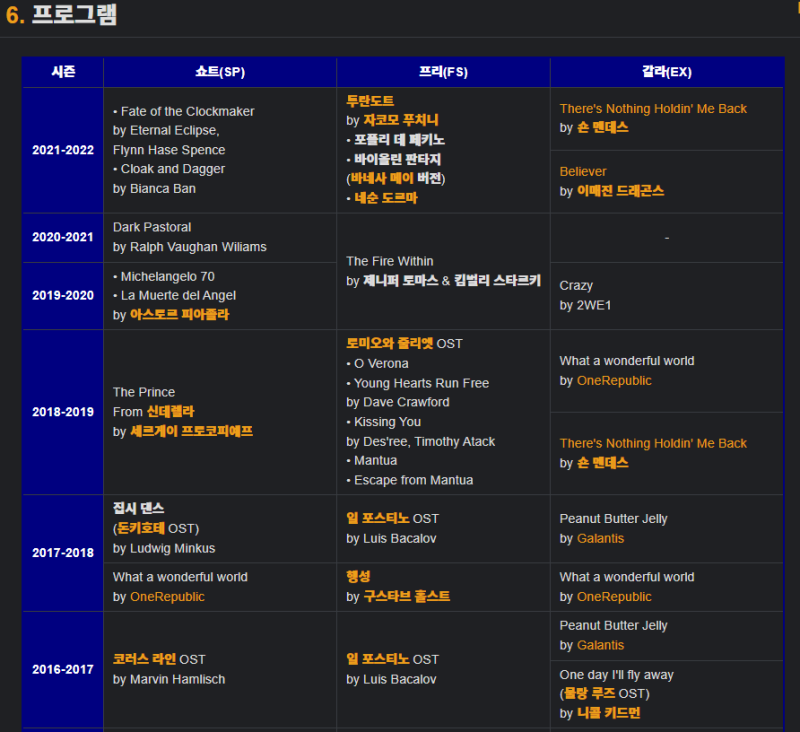Select the text Escape from Mantua

[413, 480]
